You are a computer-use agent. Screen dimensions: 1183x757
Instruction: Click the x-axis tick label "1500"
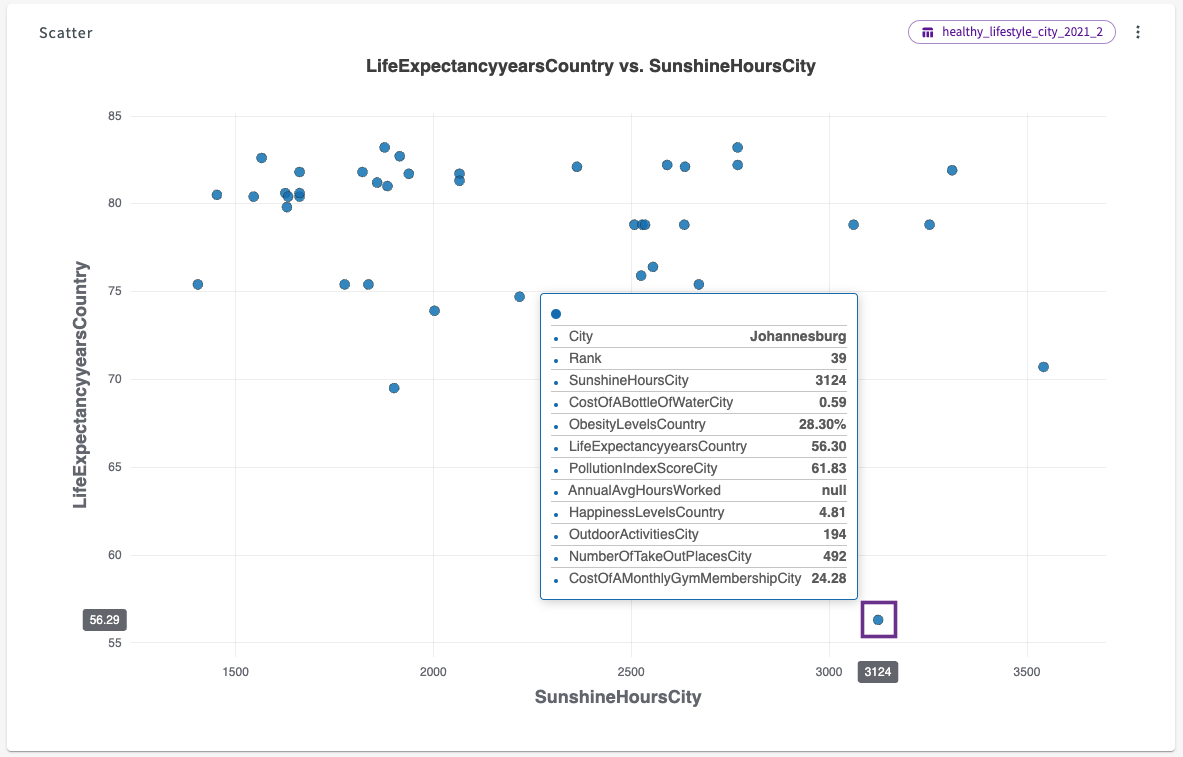[x=235, y=672]
